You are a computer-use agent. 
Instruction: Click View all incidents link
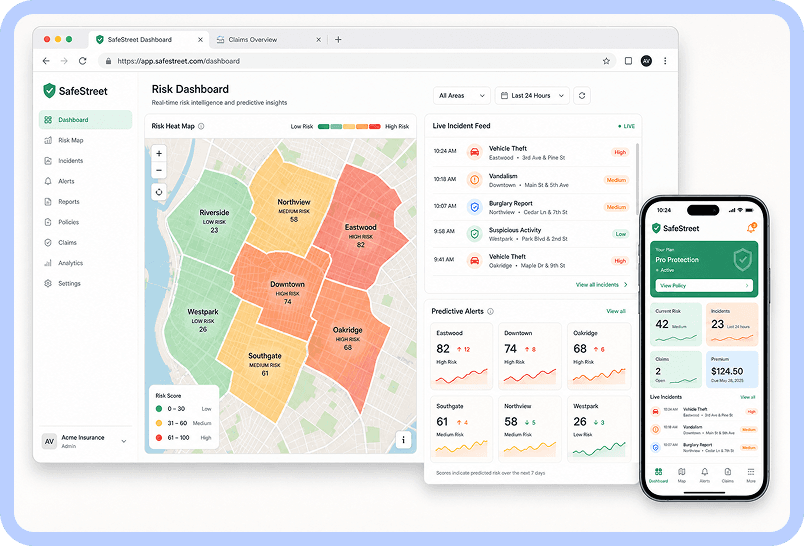(x=601, y=285)
